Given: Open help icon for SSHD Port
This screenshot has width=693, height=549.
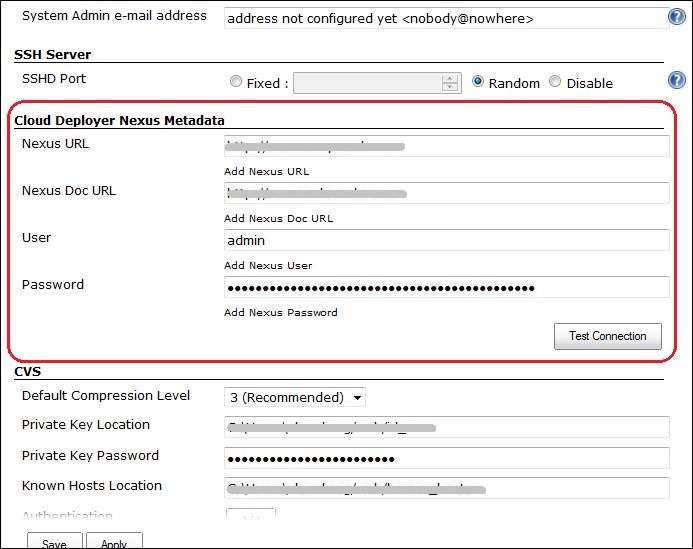Looking at the screenshot, I should coord(677,80).
